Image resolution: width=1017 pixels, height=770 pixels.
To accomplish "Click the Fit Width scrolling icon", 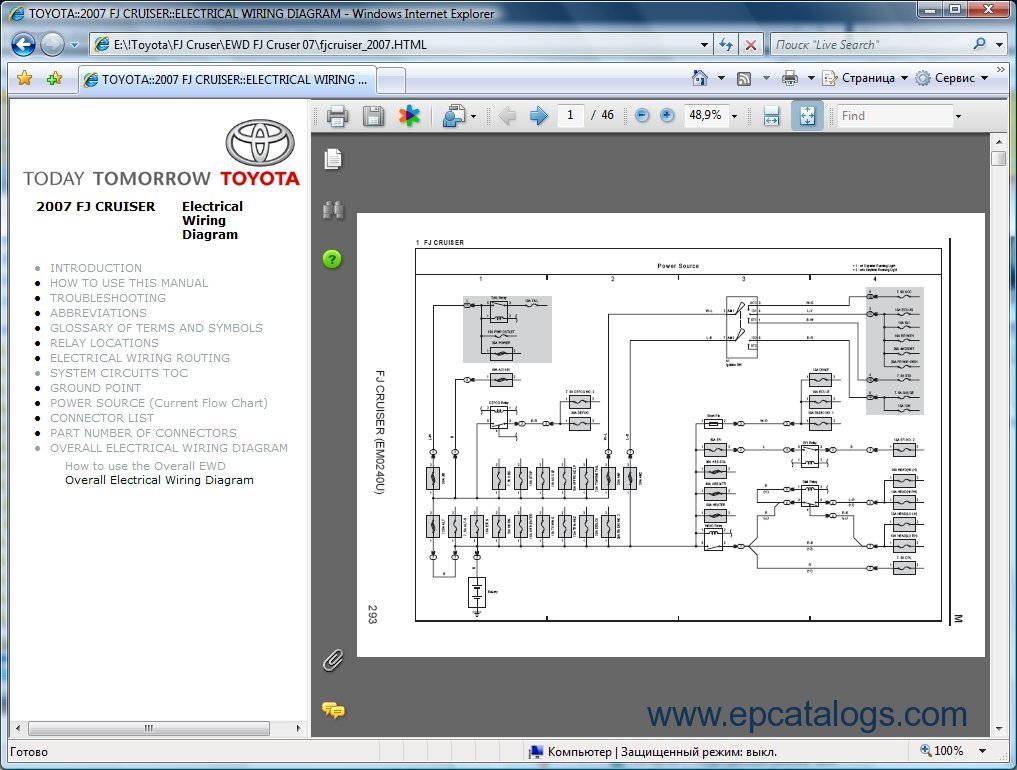I will click(x=771, y=115).
